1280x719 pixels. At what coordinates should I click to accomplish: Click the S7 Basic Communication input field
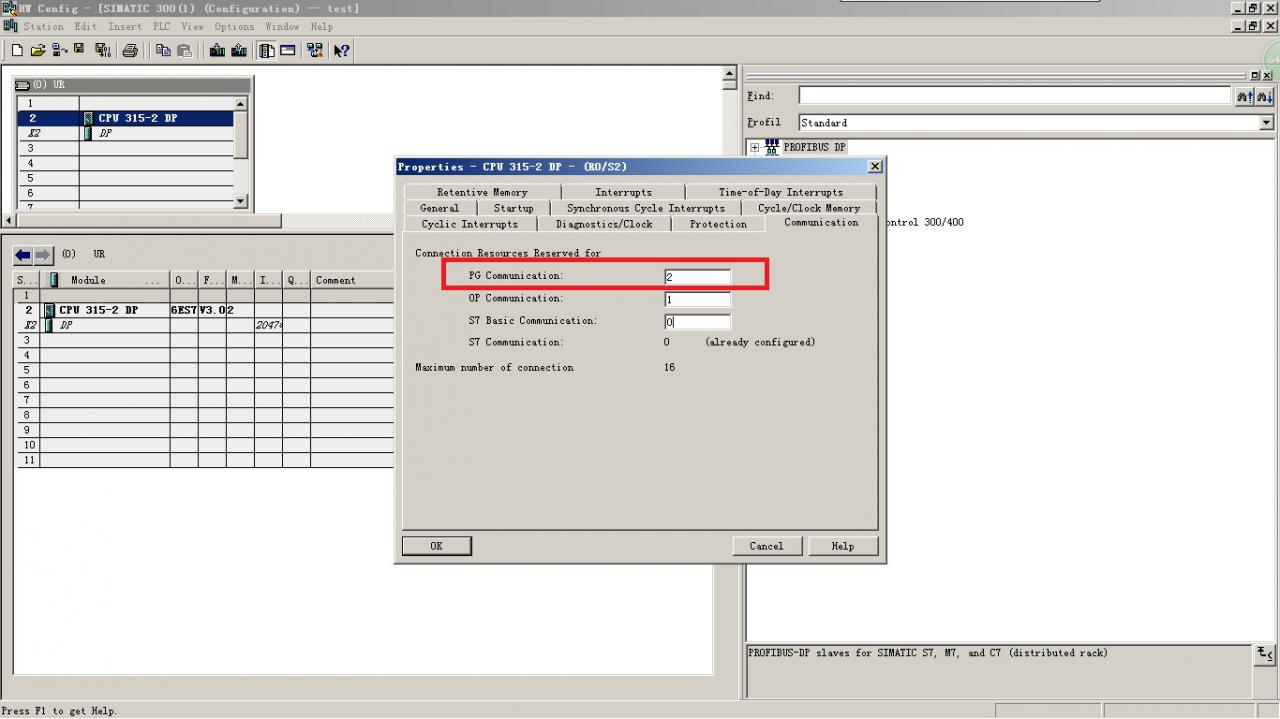697,321
